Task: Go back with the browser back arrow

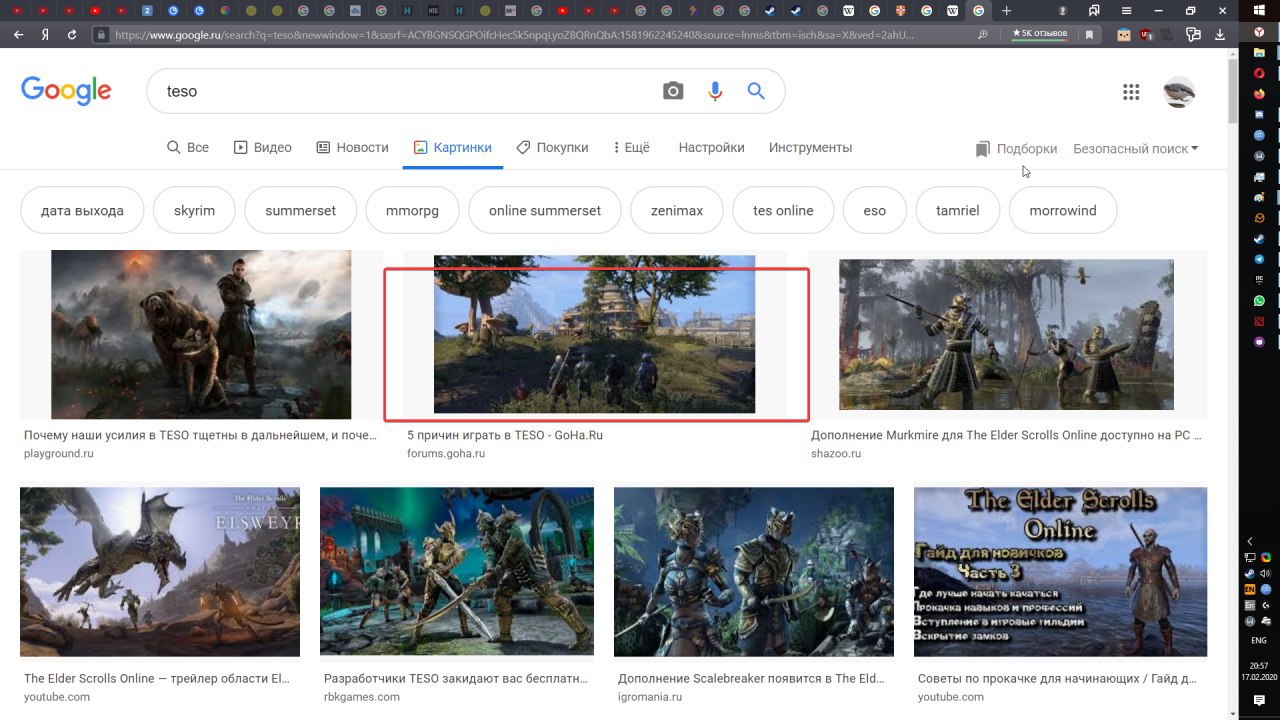Action: point(18,34)
